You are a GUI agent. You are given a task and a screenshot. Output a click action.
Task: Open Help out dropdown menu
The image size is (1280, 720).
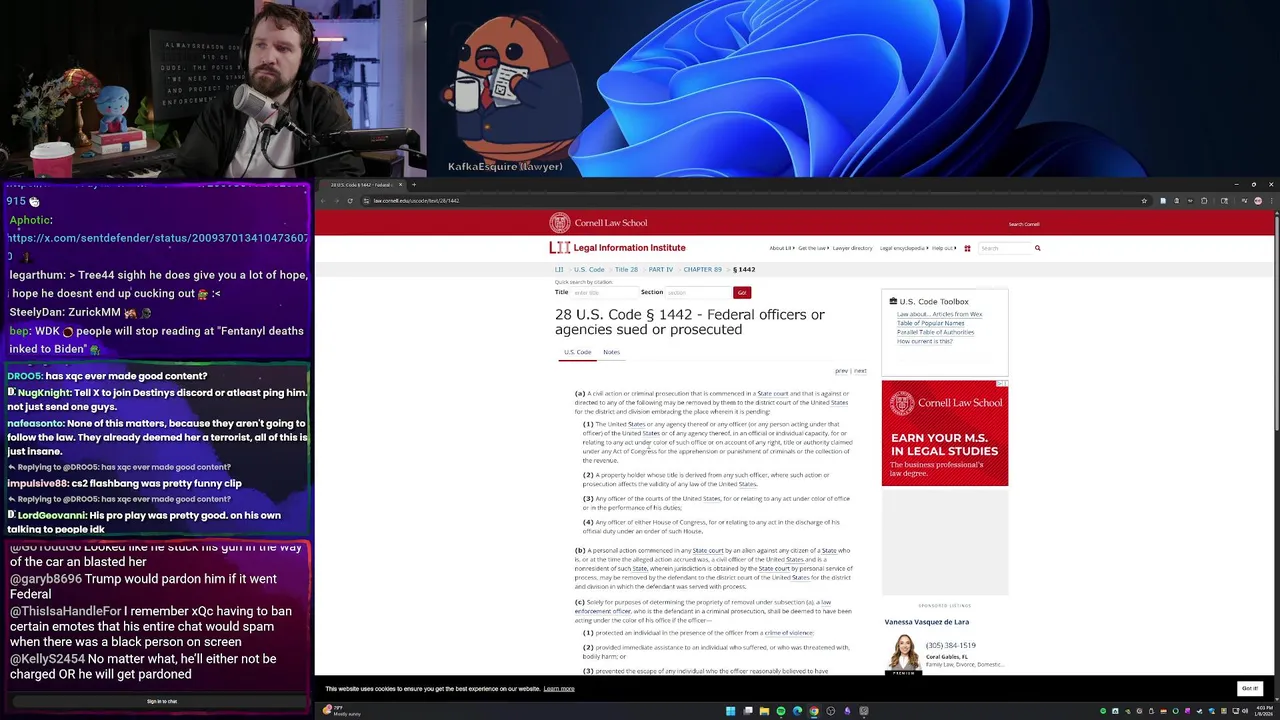[944, 248]
